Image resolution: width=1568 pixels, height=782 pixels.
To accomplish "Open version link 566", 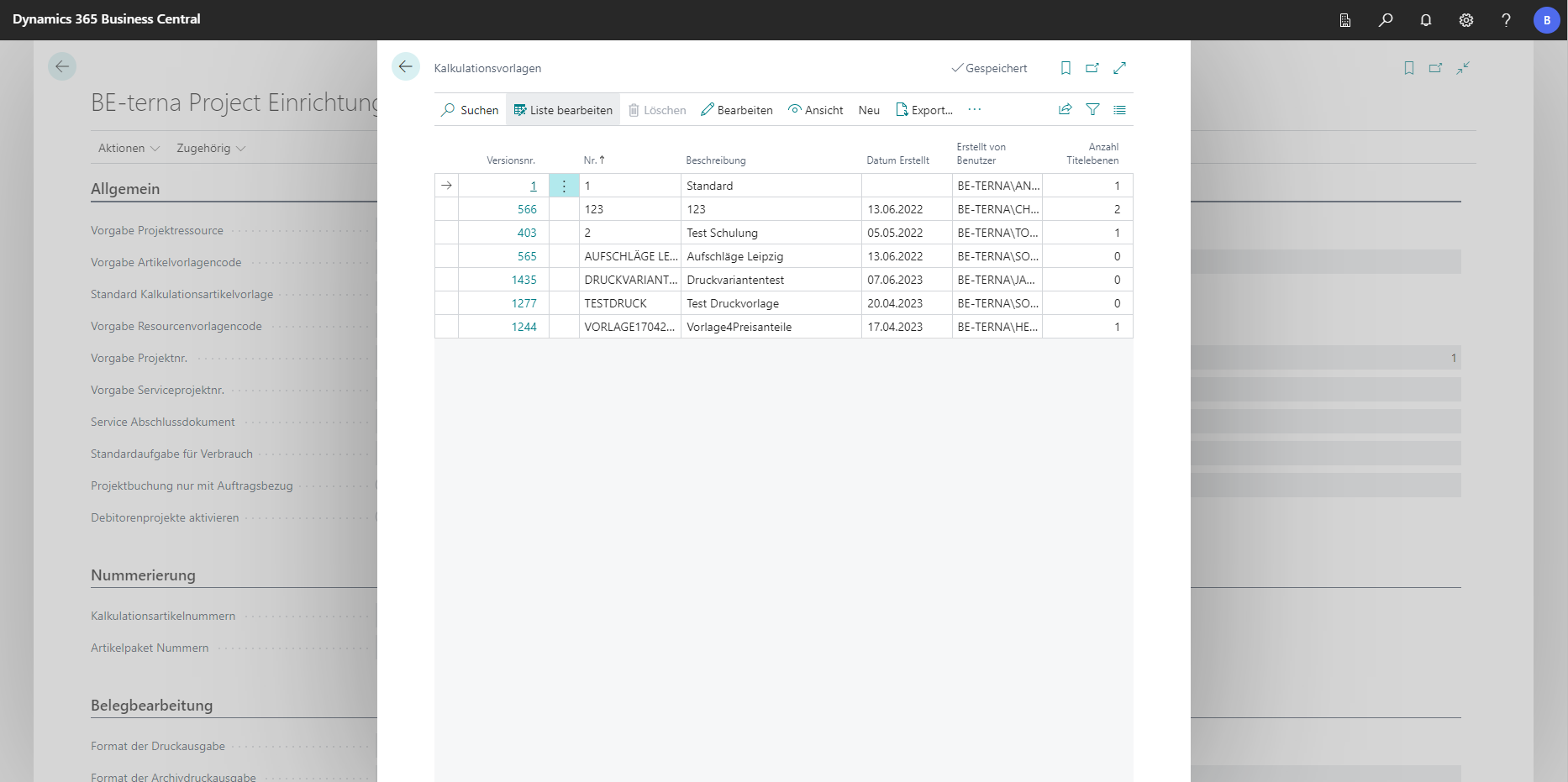I will coord(527,208).
